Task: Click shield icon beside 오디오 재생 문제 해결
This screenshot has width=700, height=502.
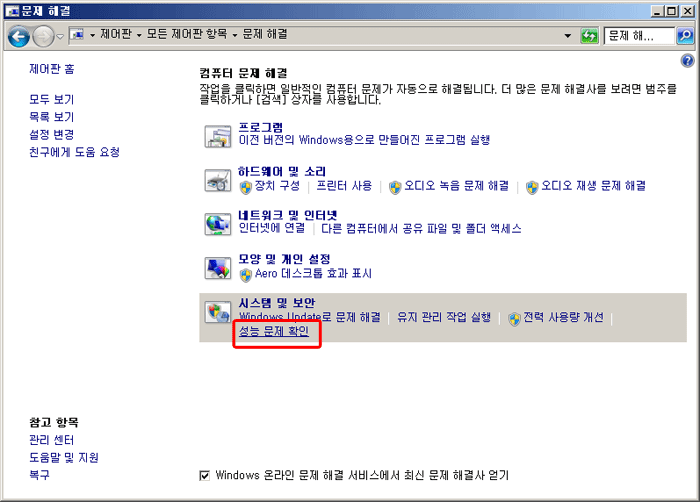Action: (x=532, y=188)
